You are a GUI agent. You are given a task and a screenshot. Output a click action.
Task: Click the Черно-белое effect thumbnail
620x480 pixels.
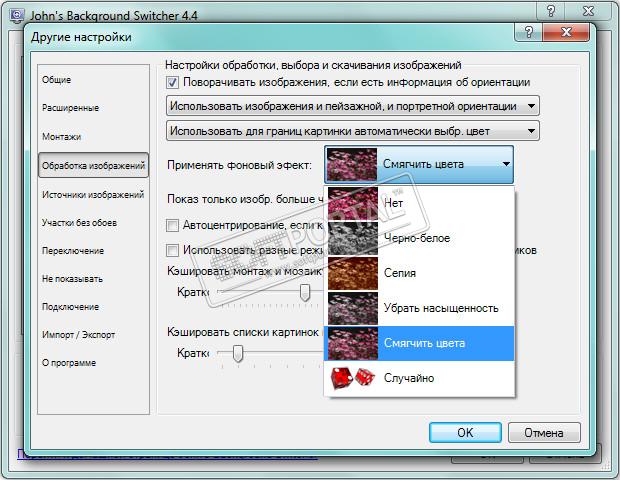(x=353, y=238)
